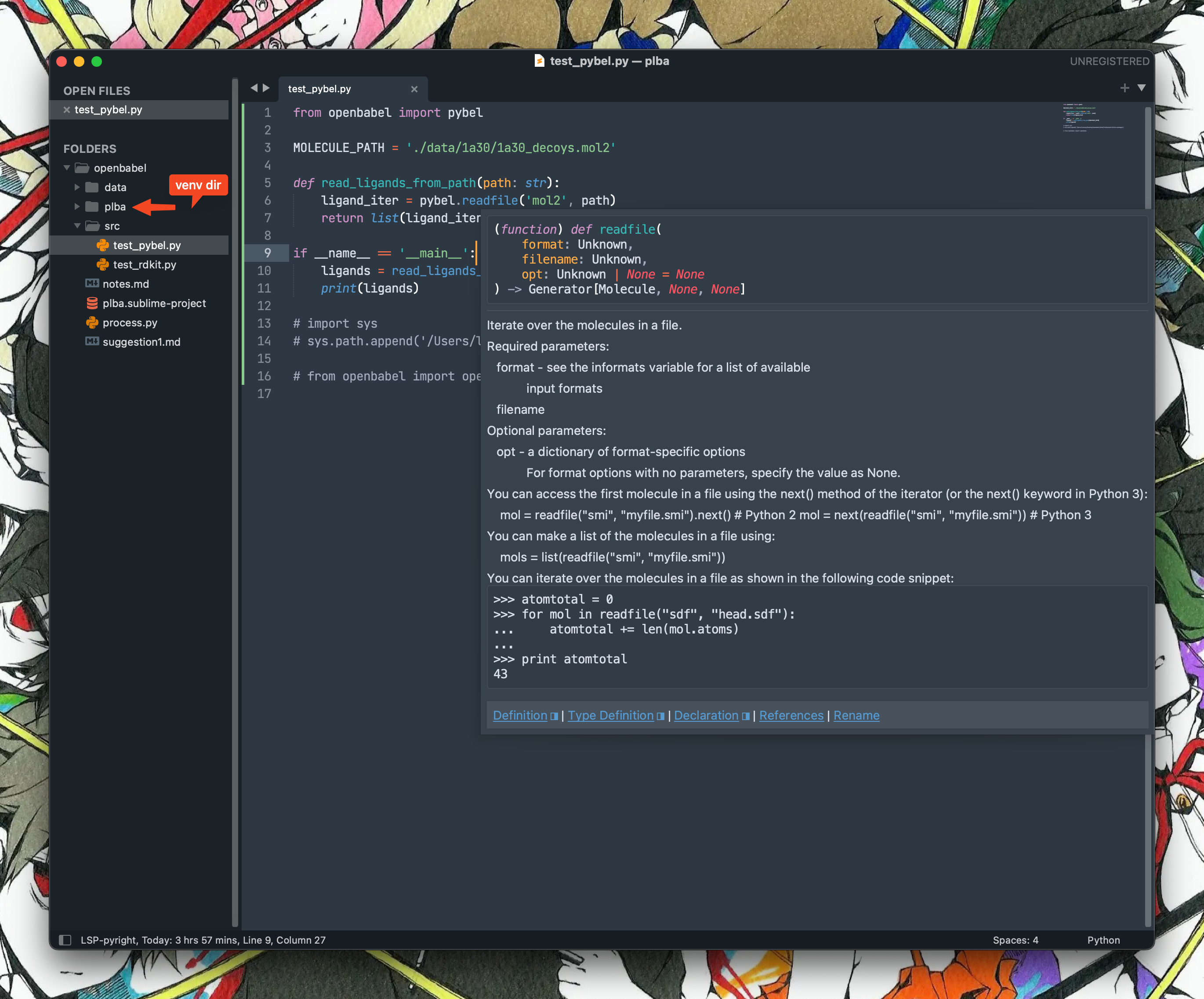Click the database icon of plba.sublime-project
1204x999 pixels.
pos(92,303)
